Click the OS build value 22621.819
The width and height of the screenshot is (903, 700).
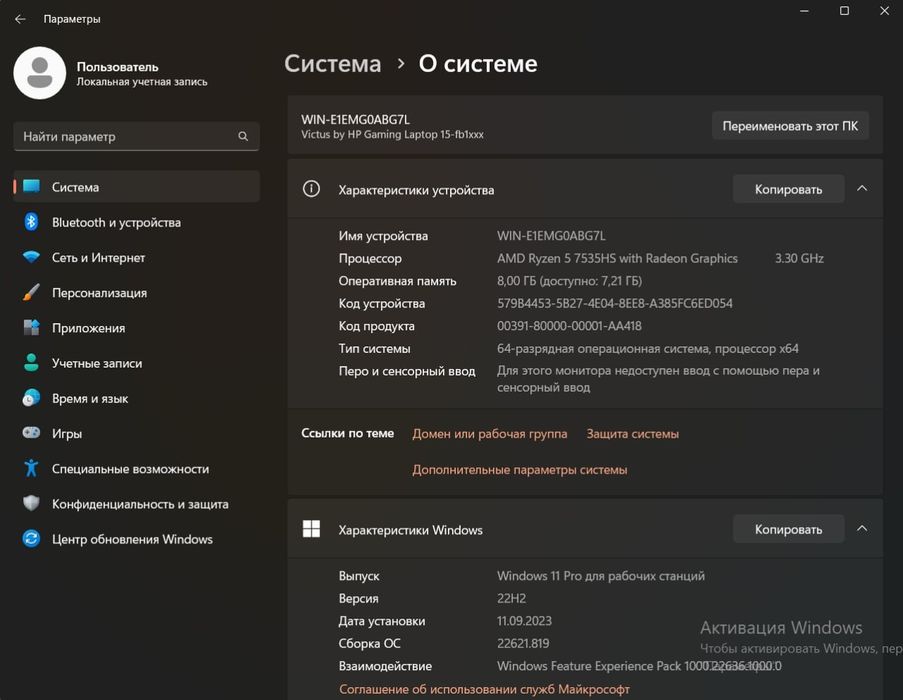[523, 643]
